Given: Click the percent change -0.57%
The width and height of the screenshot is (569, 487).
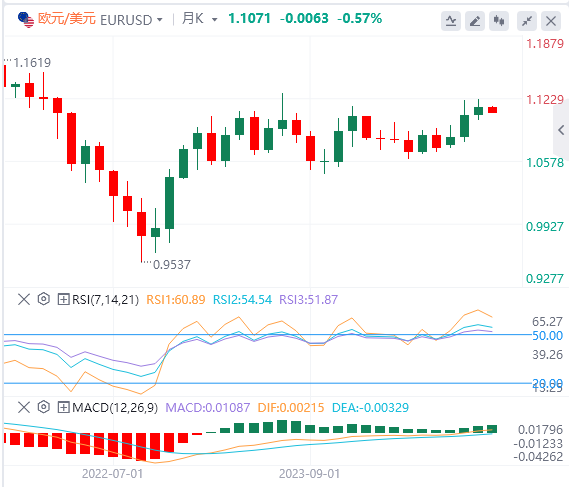Looking at the screenshot, I should 360,19.
